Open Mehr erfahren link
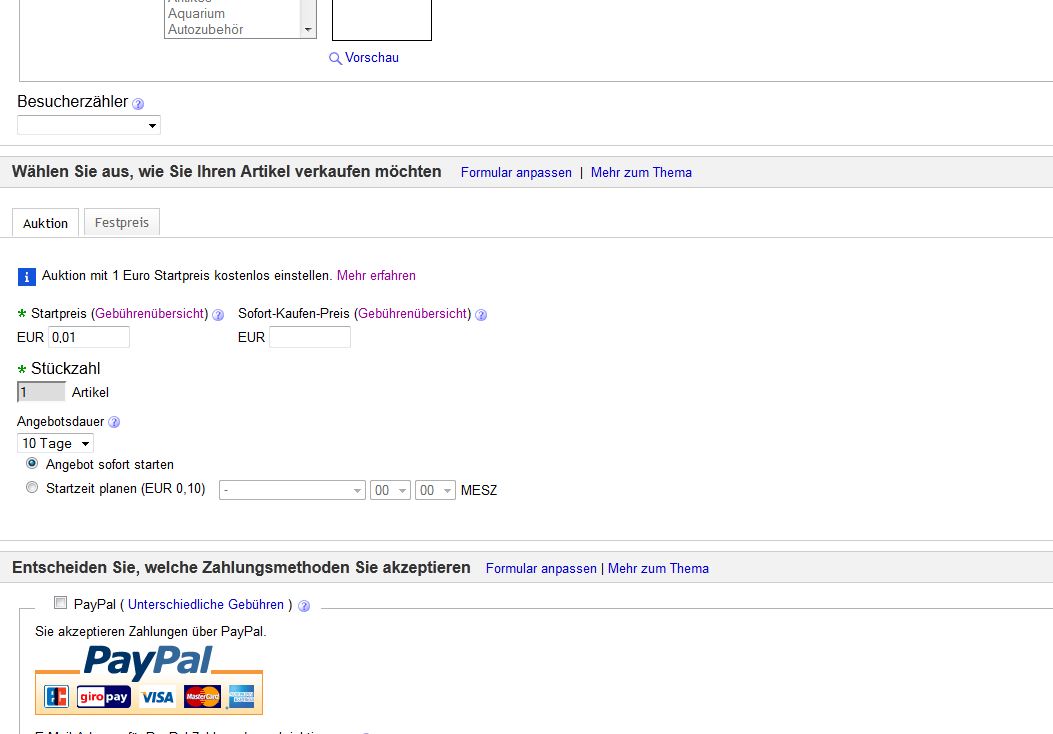Image resolution: width=1053 pixels, height=734 pixels. 376,275
